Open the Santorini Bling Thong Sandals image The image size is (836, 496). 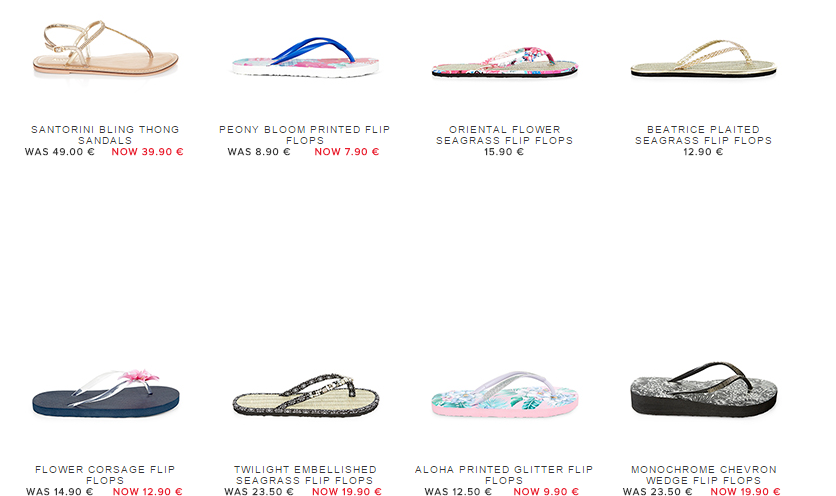(105, 50)
